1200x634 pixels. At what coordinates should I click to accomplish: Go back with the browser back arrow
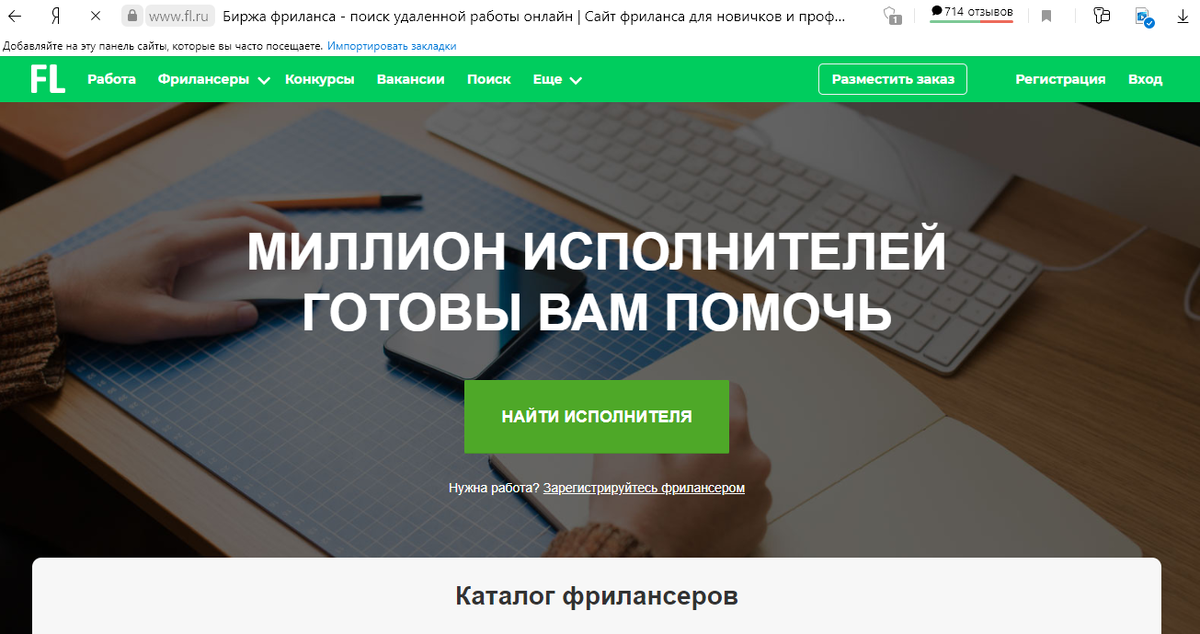click(14, 16)
